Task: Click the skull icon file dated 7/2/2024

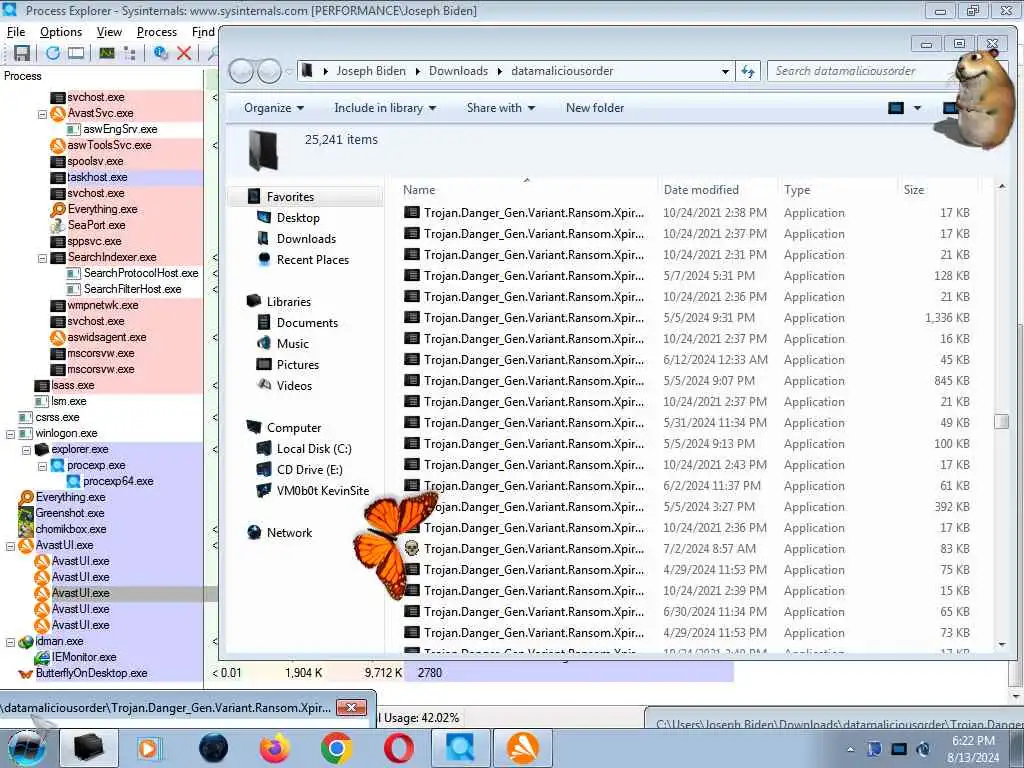Action: pos(411,549)
